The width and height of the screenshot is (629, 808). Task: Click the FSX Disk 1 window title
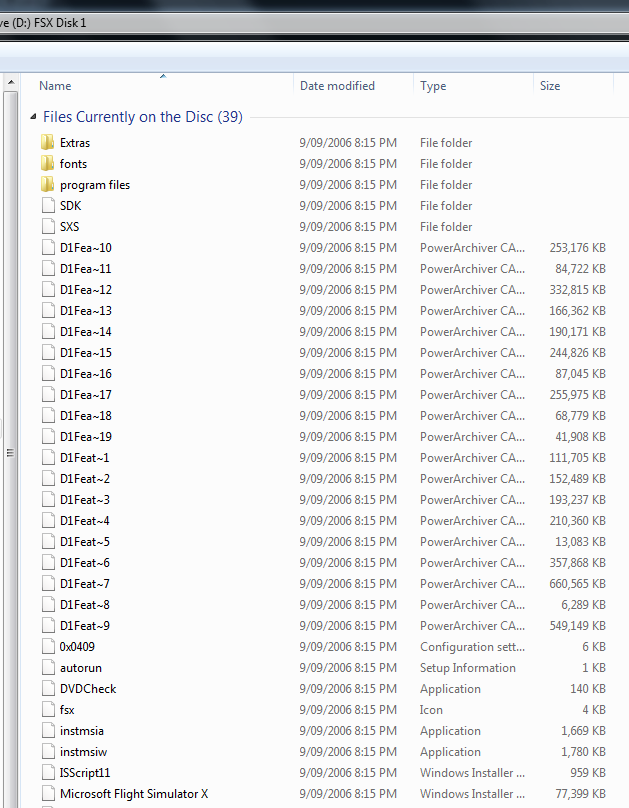(x=60, y=23)
